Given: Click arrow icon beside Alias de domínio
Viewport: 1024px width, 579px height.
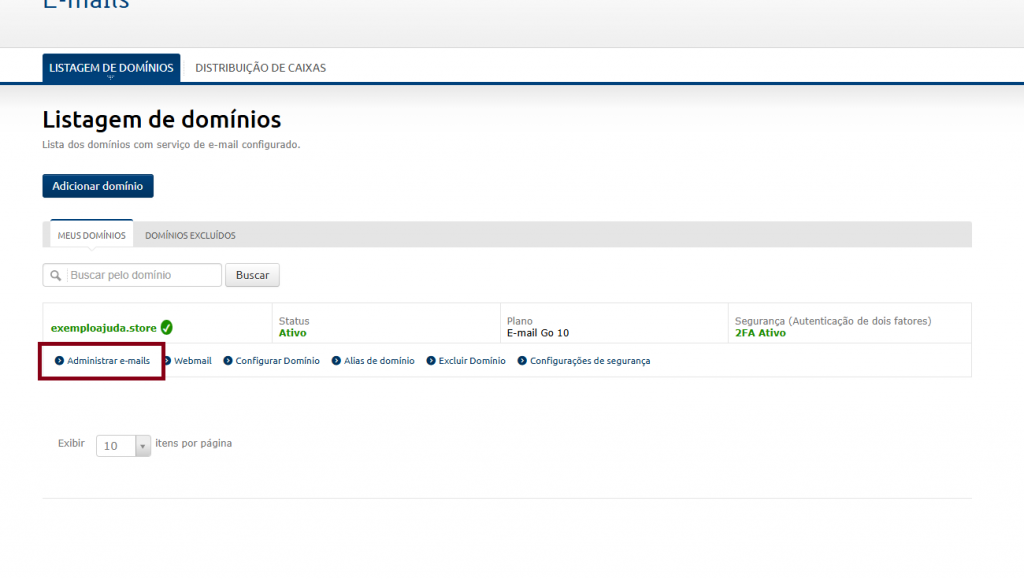Looking at the screenshot, I should click(x=336, y=360).
